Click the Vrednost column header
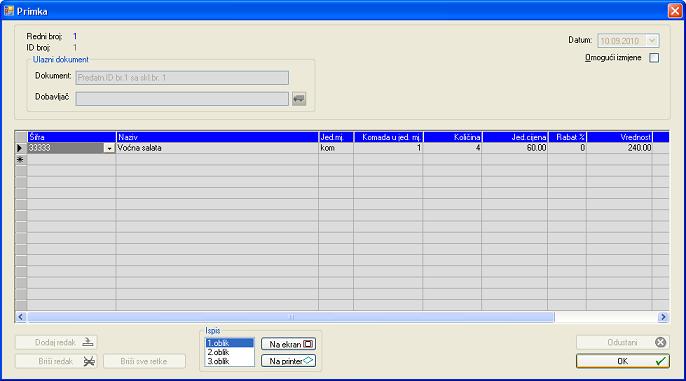Image resolution: width=686 pixels, height=381 pixels. tap(620, 137)
